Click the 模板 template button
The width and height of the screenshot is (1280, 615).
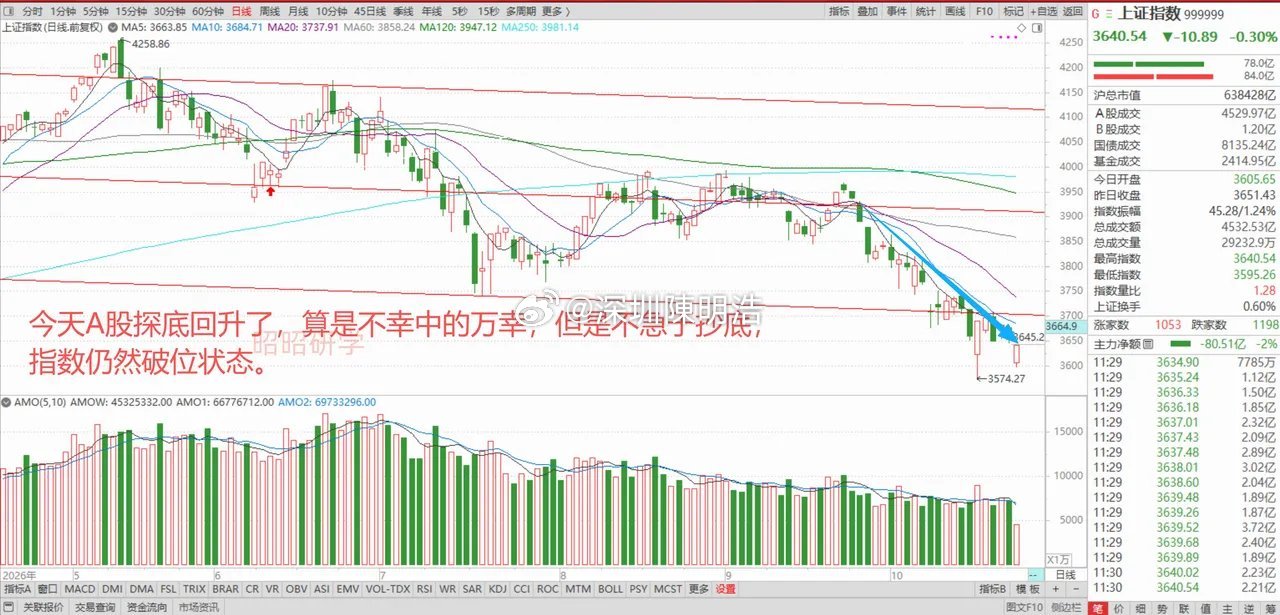pos(1029,589)
